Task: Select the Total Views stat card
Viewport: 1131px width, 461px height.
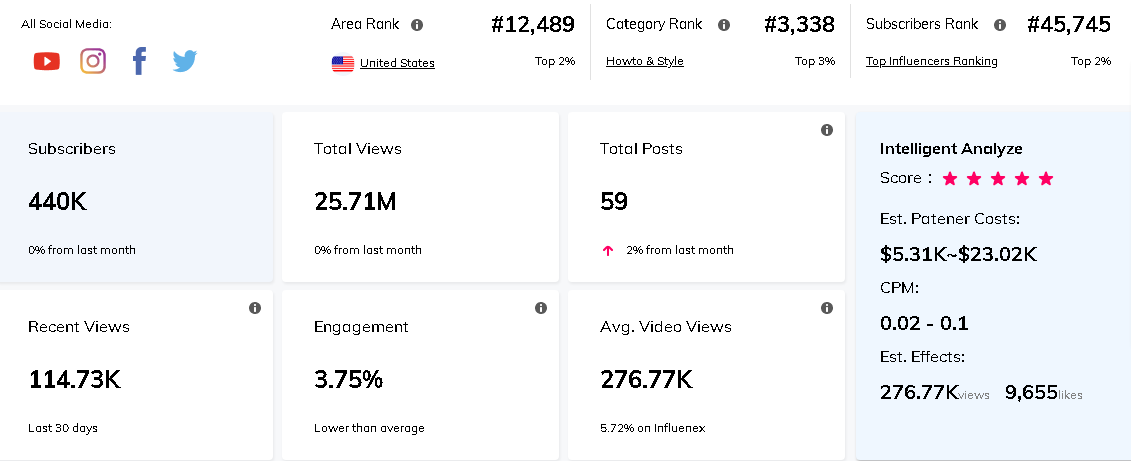Action: point(420,197)
